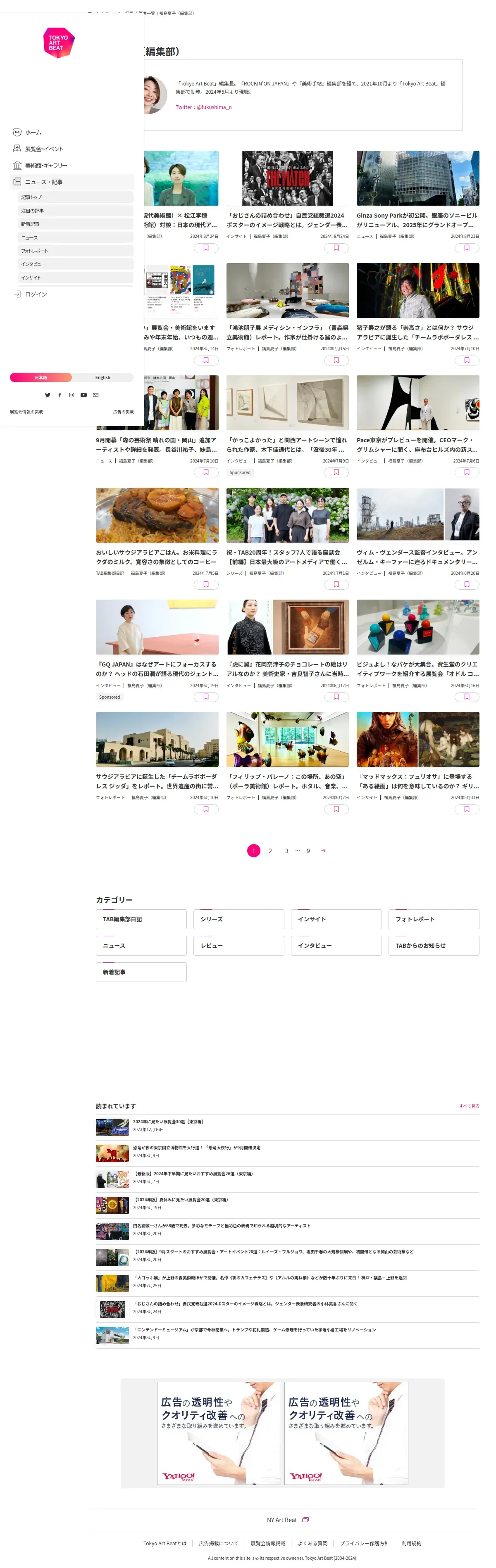Open the THE MATCH article thumbnail
The width and height of the screenshot is (496, 1568).
[287, 178]
